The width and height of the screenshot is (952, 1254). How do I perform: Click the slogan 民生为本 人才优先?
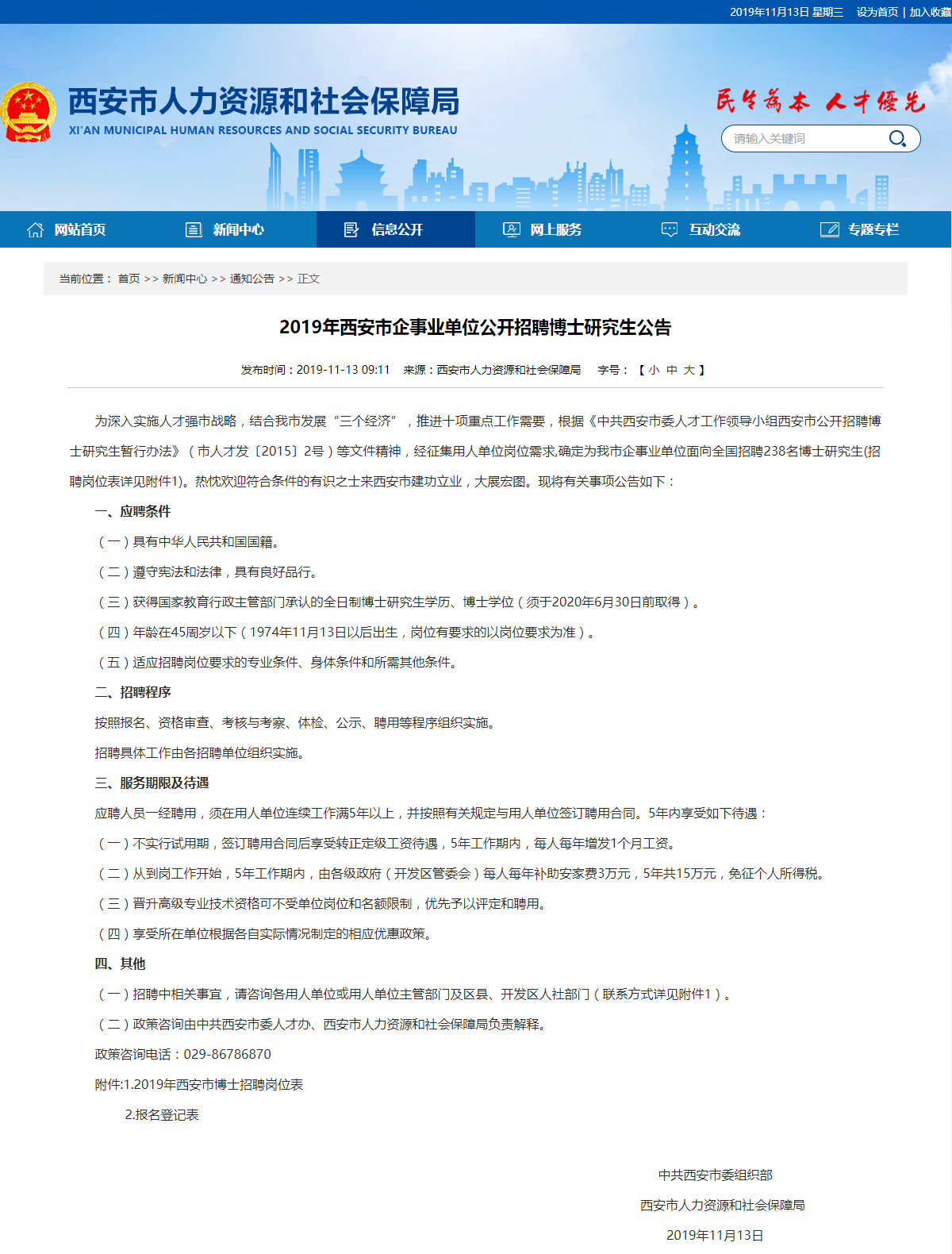[x=820, y=101]
